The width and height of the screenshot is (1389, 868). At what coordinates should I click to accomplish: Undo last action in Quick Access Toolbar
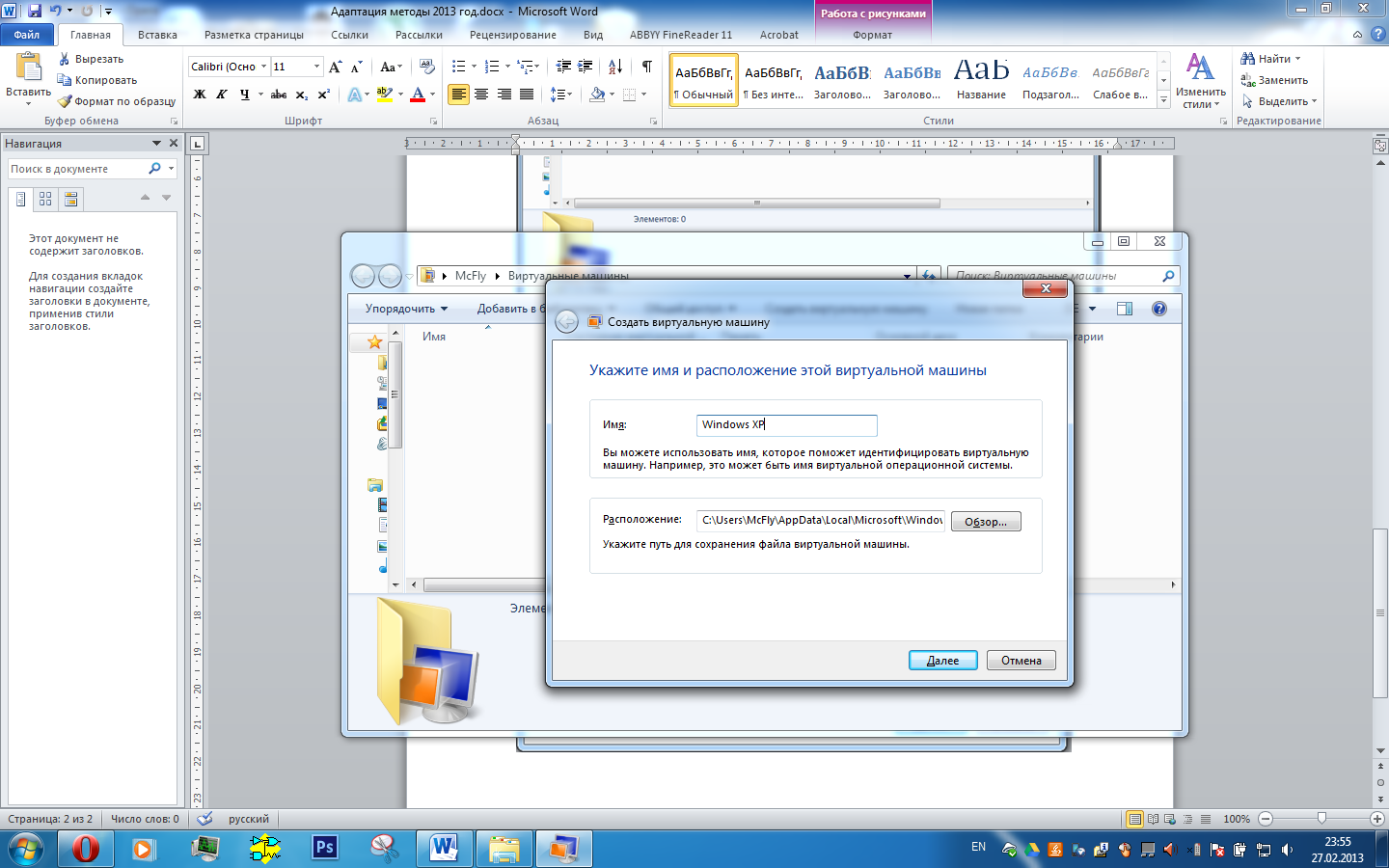56,11
